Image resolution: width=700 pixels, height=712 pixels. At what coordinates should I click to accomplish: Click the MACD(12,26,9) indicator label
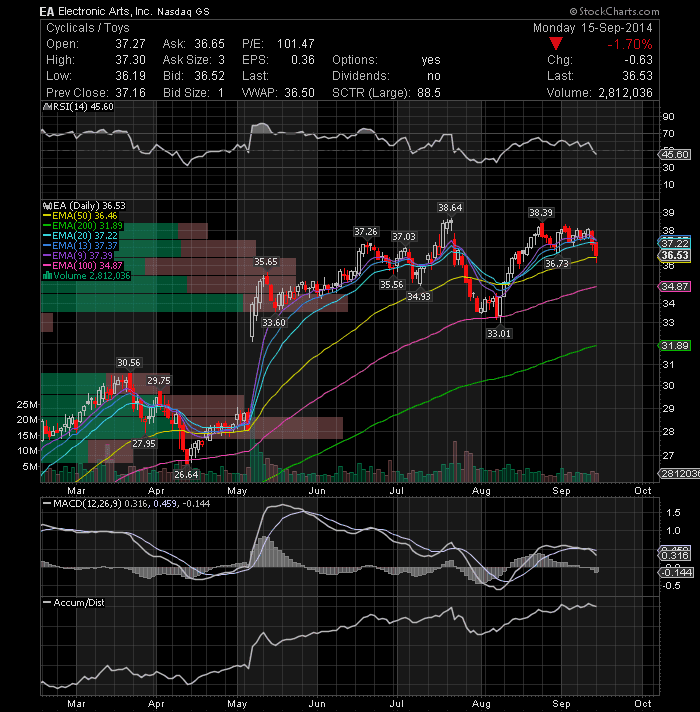pyautogui.click(x=87, y=504)
